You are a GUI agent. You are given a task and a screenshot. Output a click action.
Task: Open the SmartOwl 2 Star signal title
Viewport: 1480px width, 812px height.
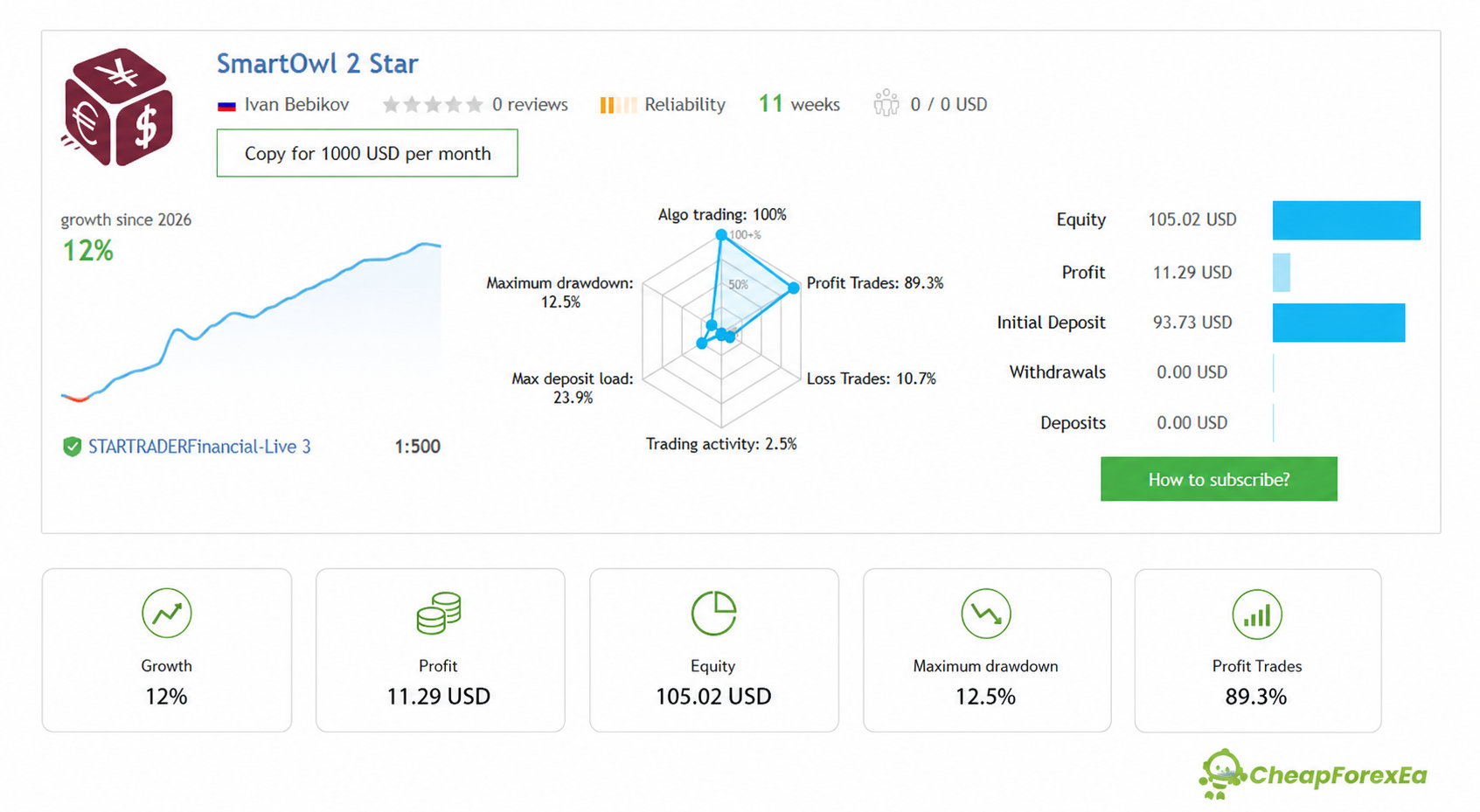coord(317,64)
